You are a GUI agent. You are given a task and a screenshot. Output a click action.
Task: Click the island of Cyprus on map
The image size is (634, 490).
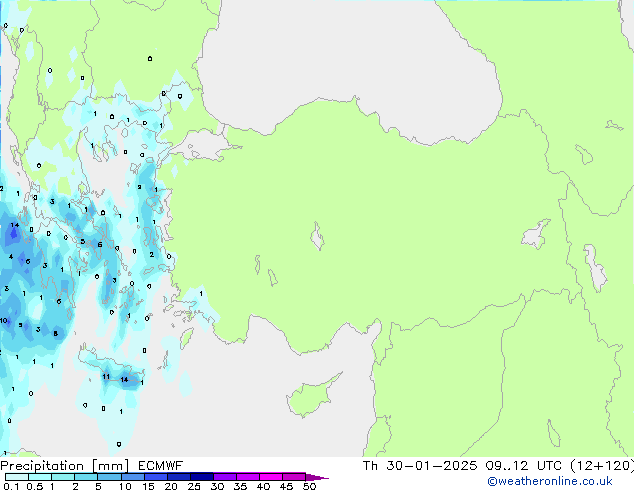pyautogui.click(x=306, y=394)
